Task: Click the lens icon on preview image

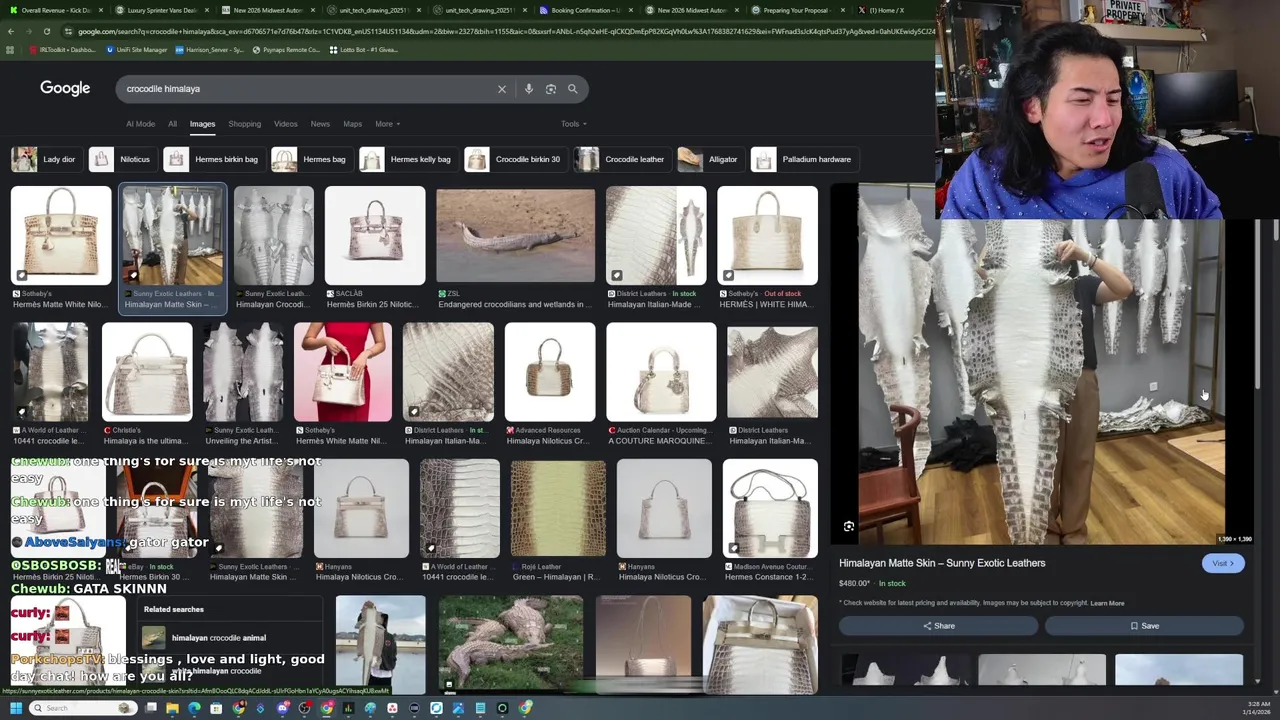Action: [x=849, y=527]
